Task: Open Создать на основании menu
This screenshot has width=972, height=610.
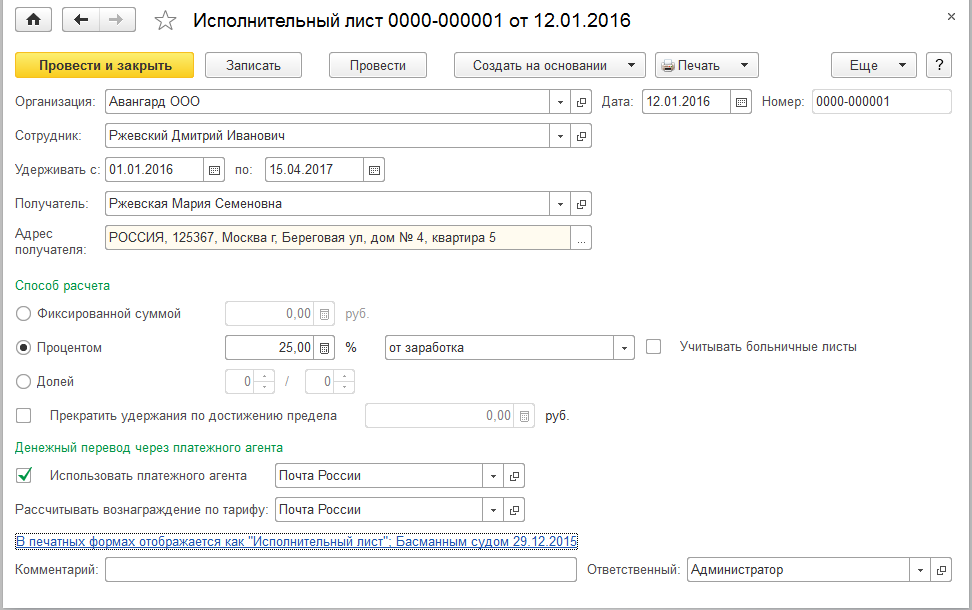Action: click(550, 65)
